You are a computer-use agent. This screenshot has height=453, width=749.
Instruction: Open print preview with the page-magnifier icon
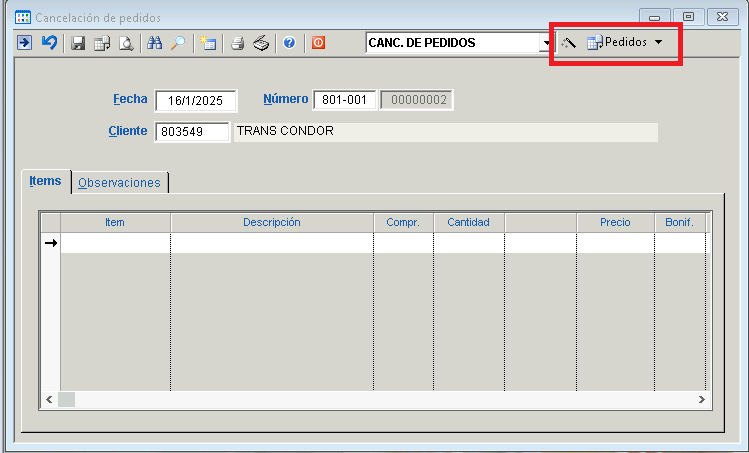point(126,43)
